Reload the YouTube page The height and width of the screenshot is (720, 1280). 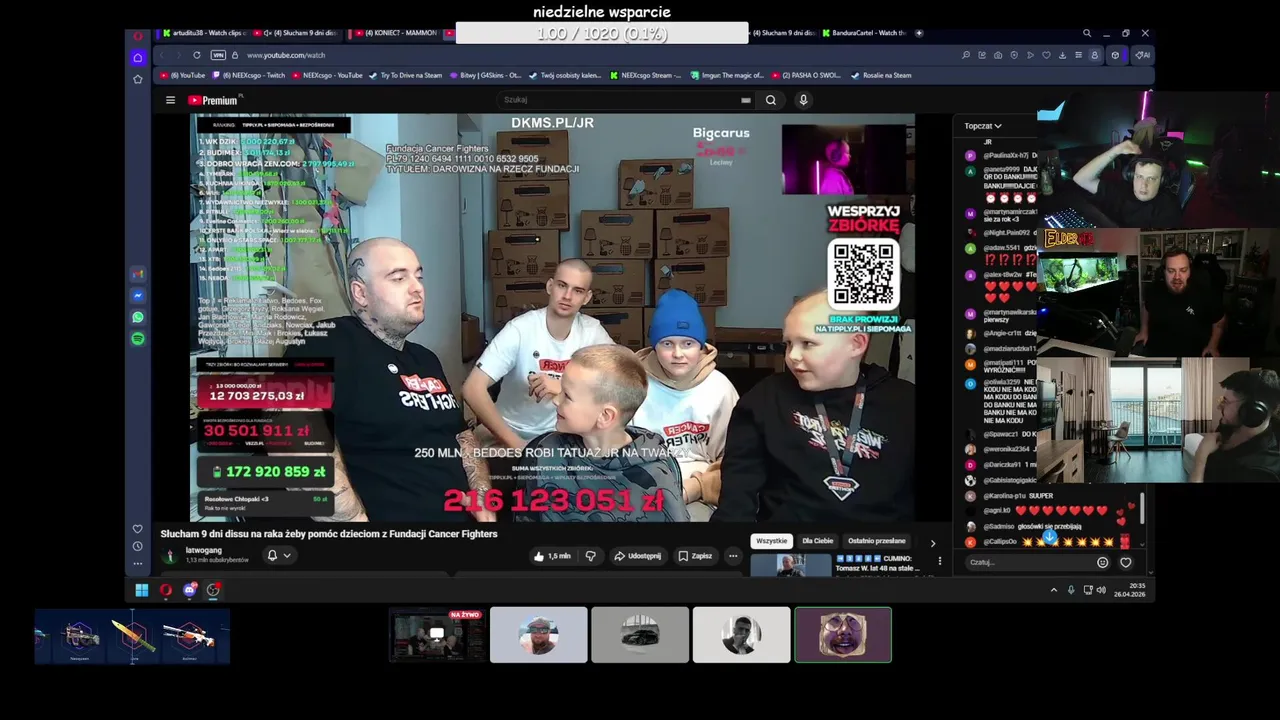click(x=197, y=55)
